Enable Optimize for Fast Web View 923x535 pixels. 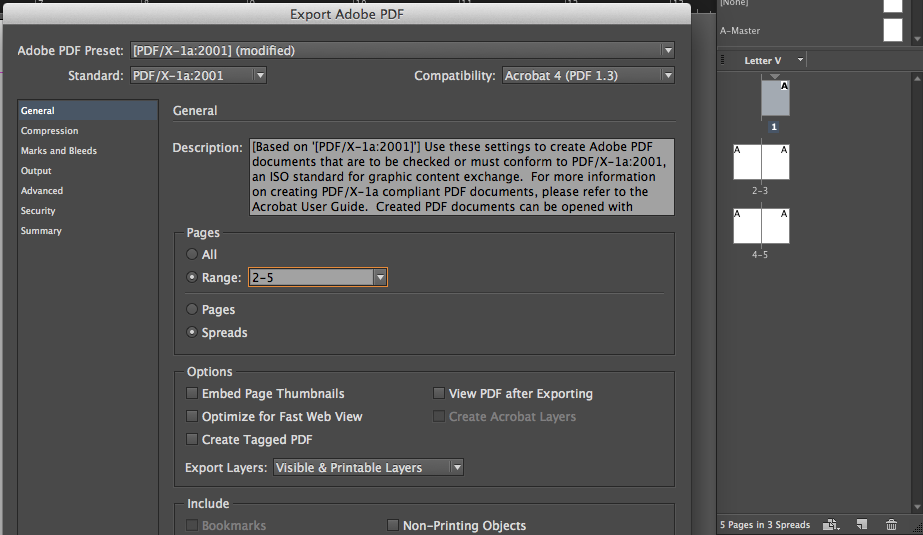click(x=192, y=416)
